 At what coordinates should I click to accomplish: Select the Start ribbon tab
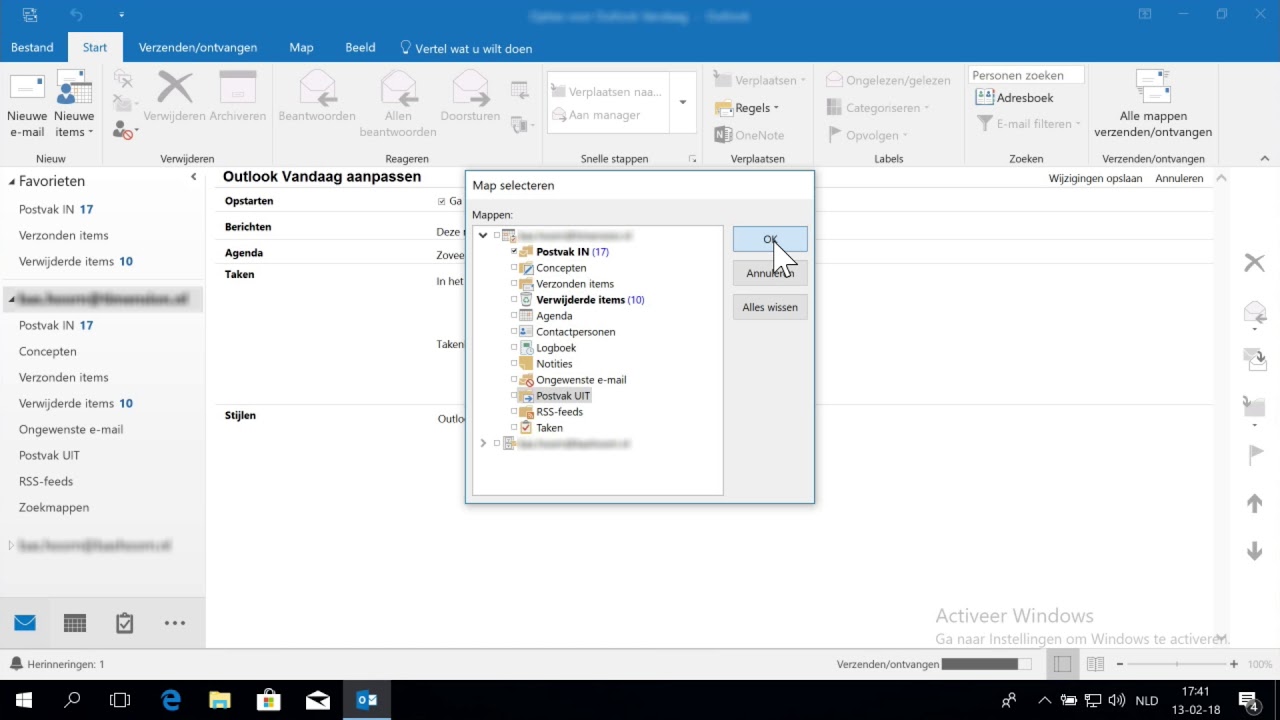(x=95, y=47)
